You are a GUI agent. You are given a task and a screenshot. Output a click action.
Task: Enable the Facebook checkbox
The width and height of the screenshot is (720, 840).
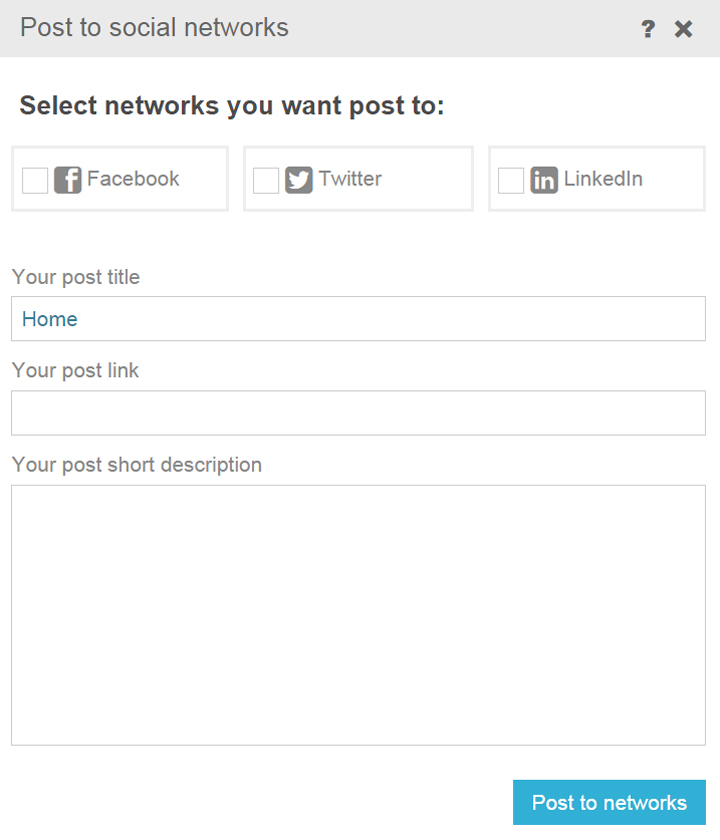click(x=35, y=180)
